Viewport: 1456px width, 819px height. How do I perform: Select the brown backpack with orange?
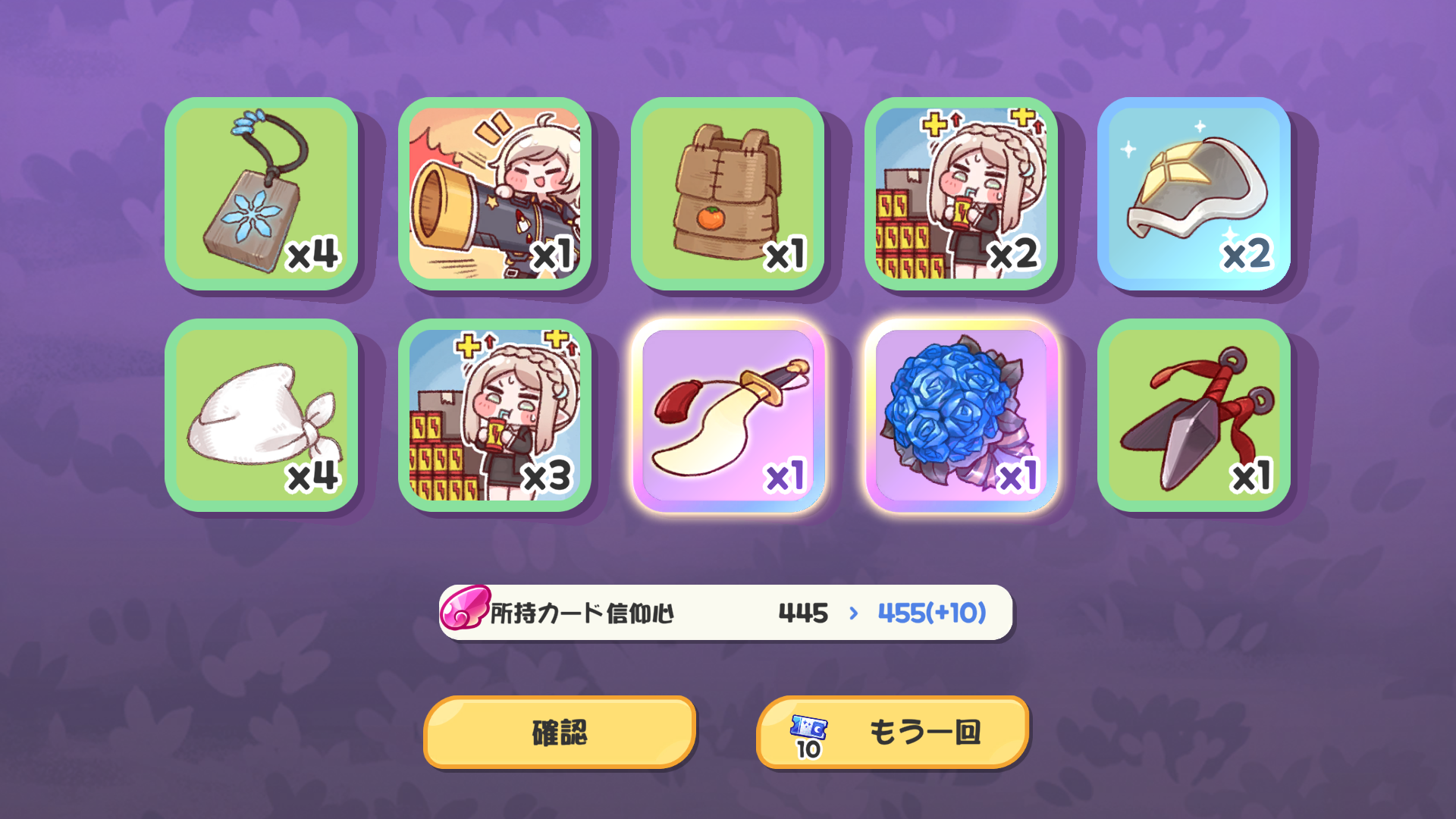tap(727, 193)
